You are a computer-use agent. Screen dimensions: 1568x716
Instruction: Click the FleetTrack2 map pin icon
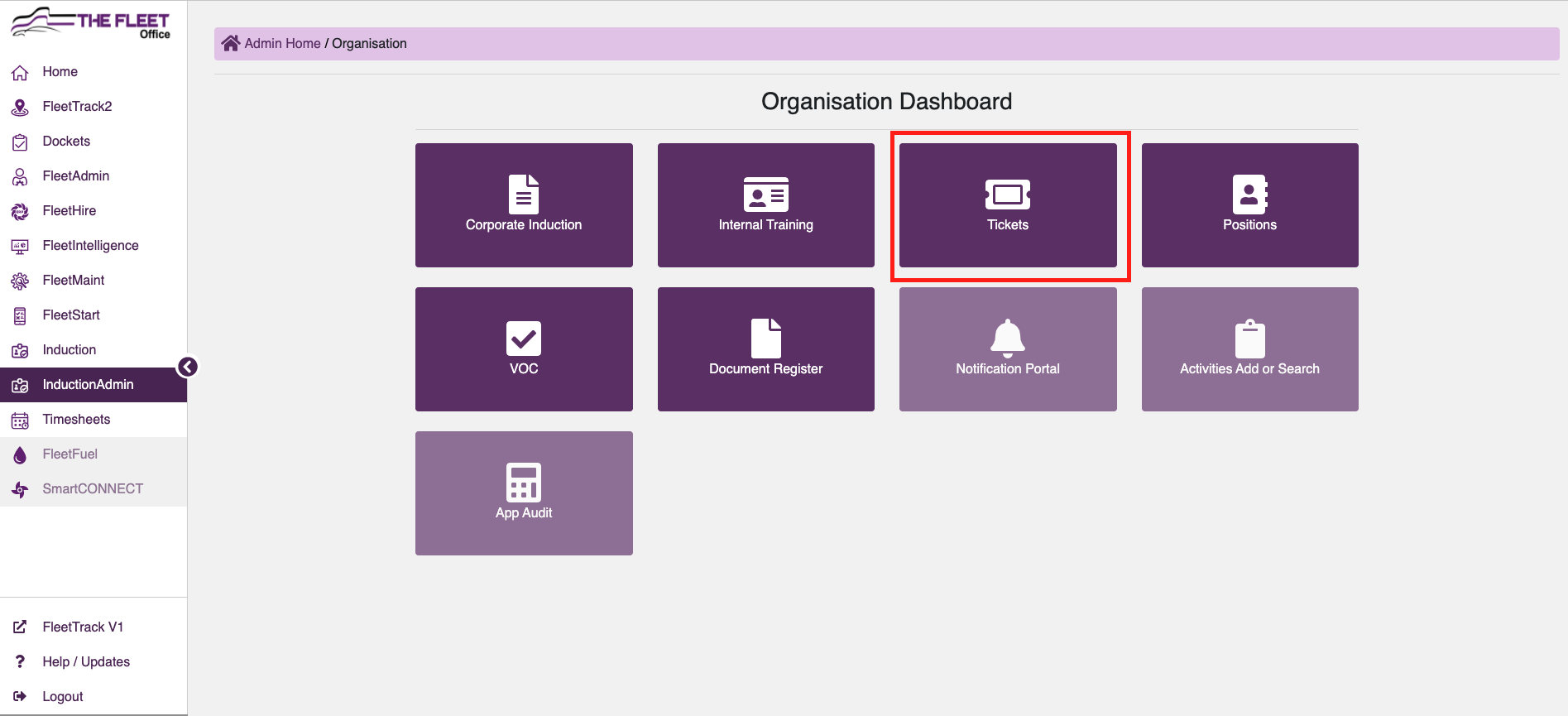point(20,108)
